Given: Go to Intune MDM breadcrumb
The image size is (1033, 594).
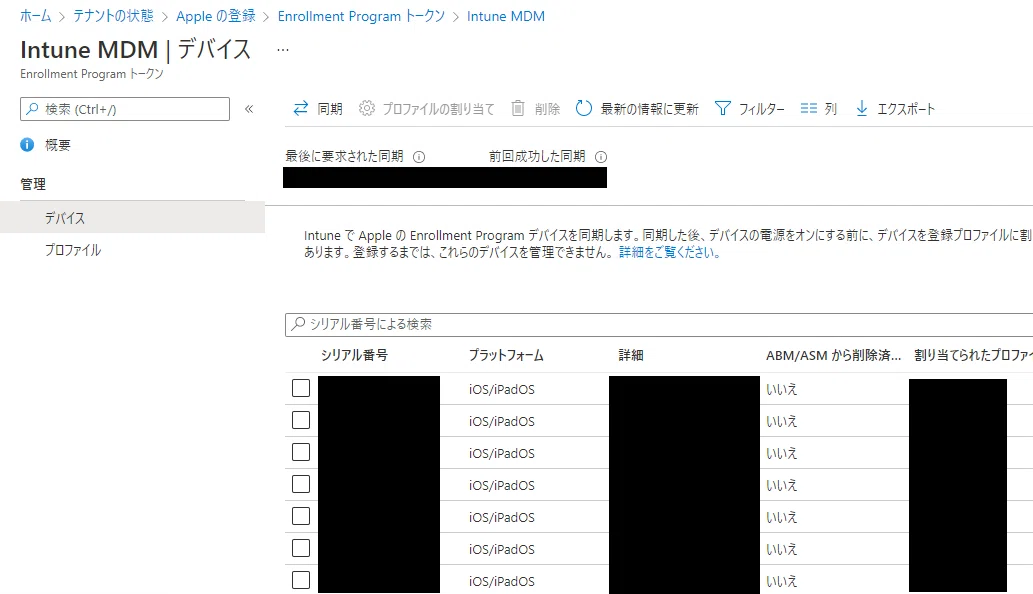Looking at the screenshot, I should pos(506,16).
